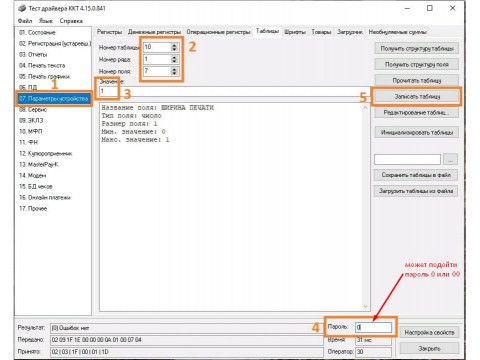Viewport: 480px width, 360px height.
Task: Open the 14. Модем section
Action: tap(33, 175)
